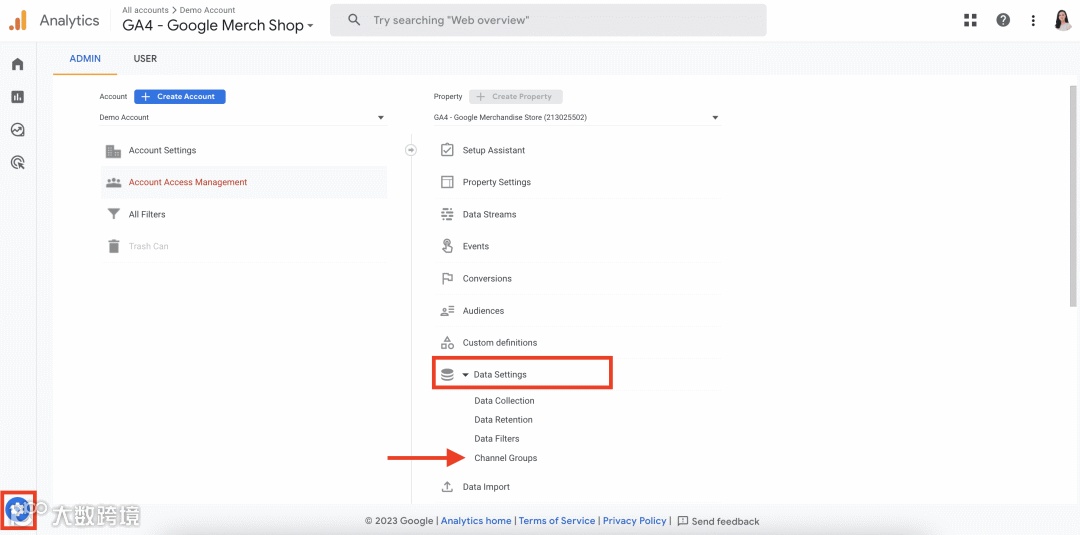This screenshot has height=535, width=1080.
Task: Select Data Filters under Data Settings
Action: point(497,439)
